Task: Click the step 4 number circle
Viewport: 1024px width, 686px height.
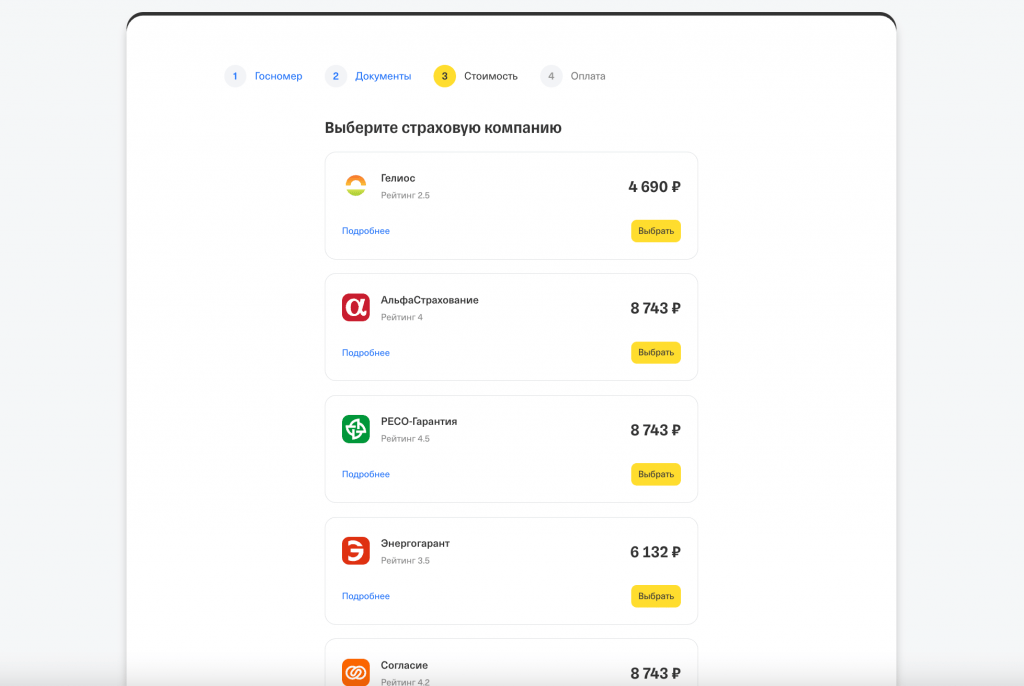Action: click(551, 76)
